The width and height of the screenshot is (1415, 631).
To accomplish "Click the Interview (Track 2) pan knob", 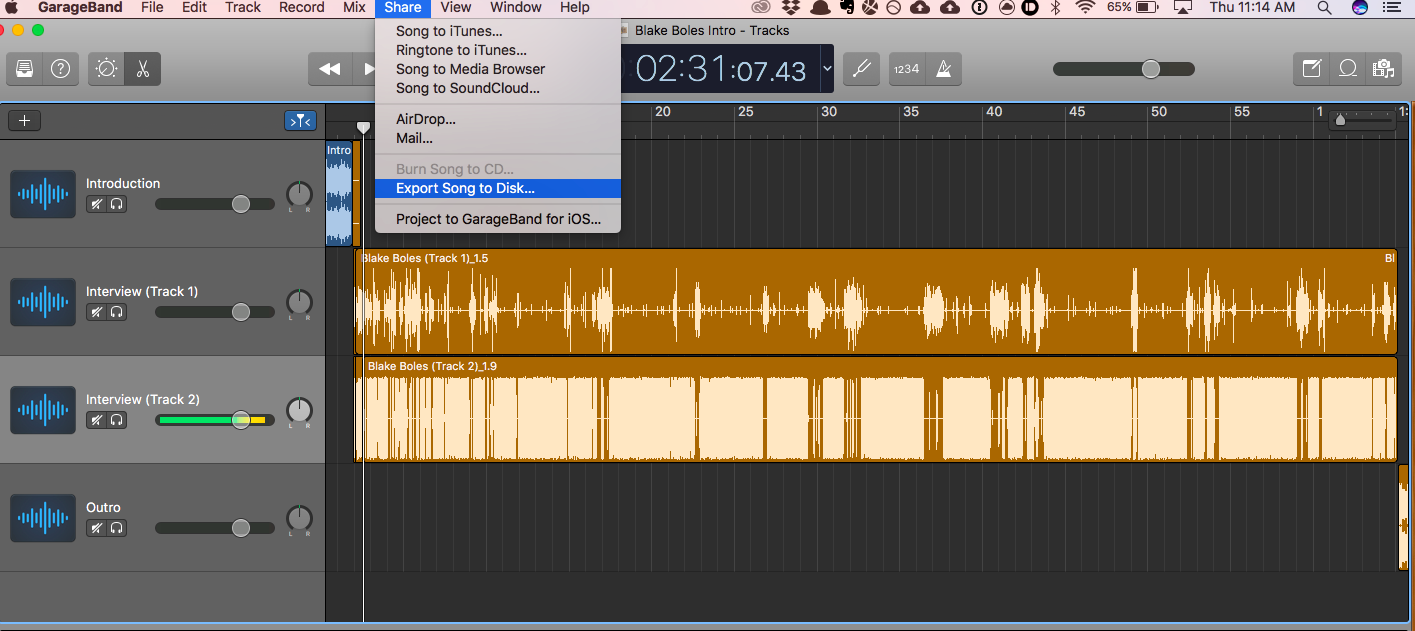I will click(x=299, y=410).
